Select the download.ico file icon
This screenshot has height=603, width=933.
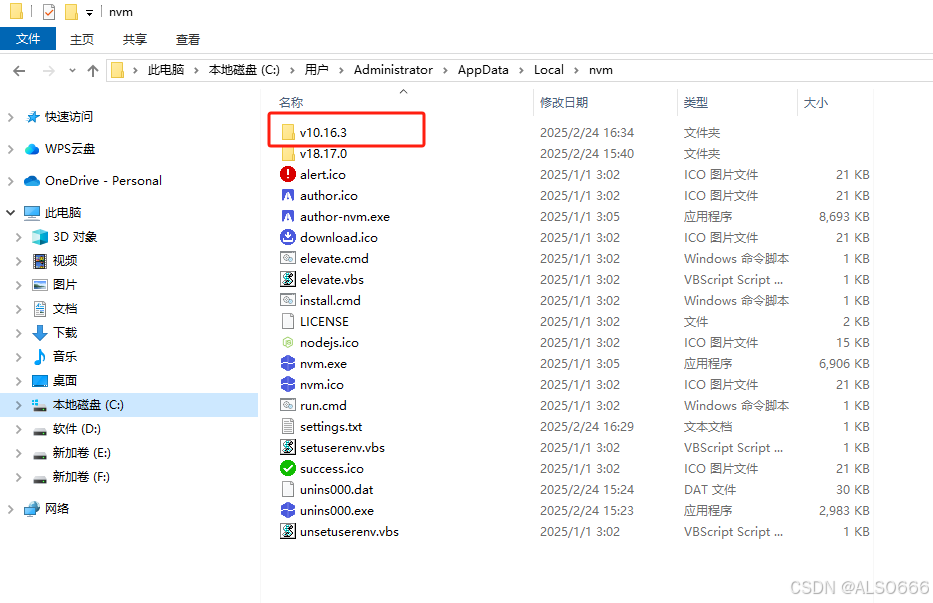point(288,238)
